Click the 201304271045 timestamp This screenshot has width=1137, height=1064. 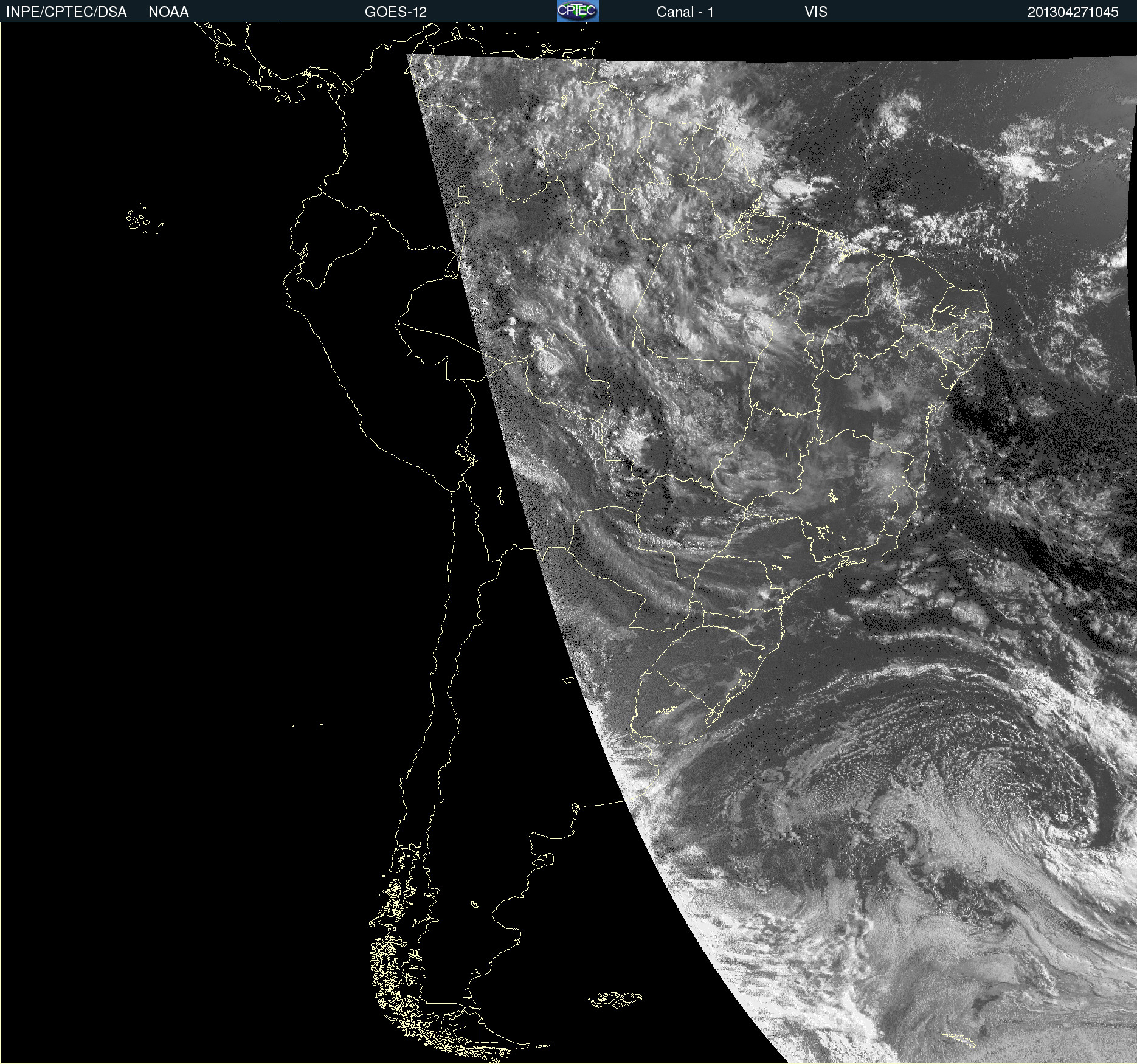click(x=1073, y=12)
